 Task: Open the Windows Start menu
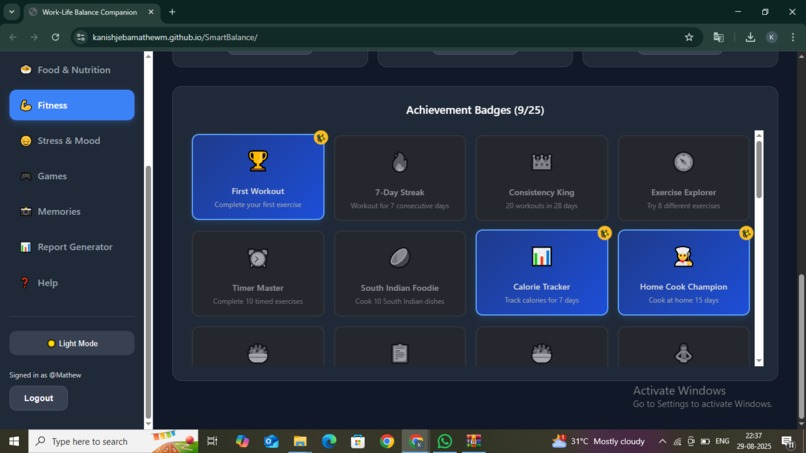pyautogui.click(x=14, y=441)
